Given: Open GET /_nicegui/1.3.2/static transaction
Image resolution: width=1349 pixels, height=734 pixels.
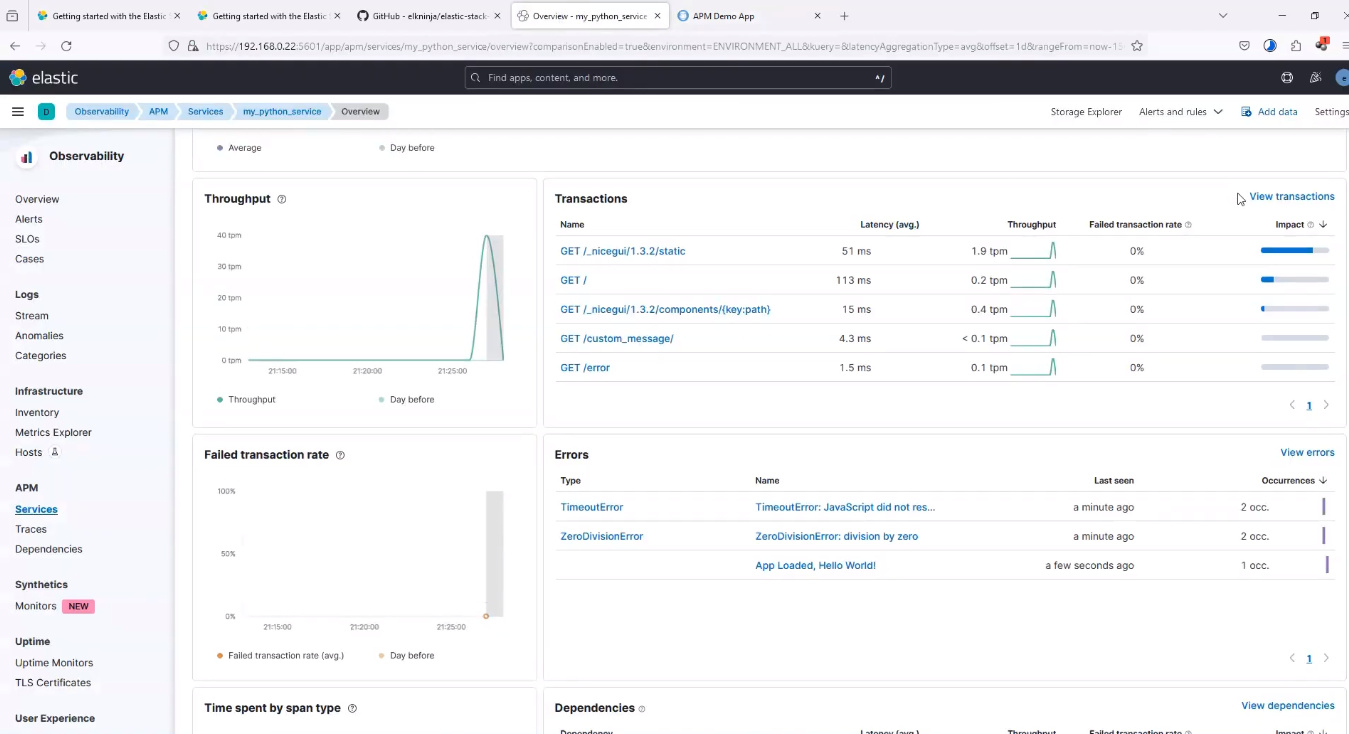Looking at the screenshot, I should pyautogui.click(x=623, y=251).
